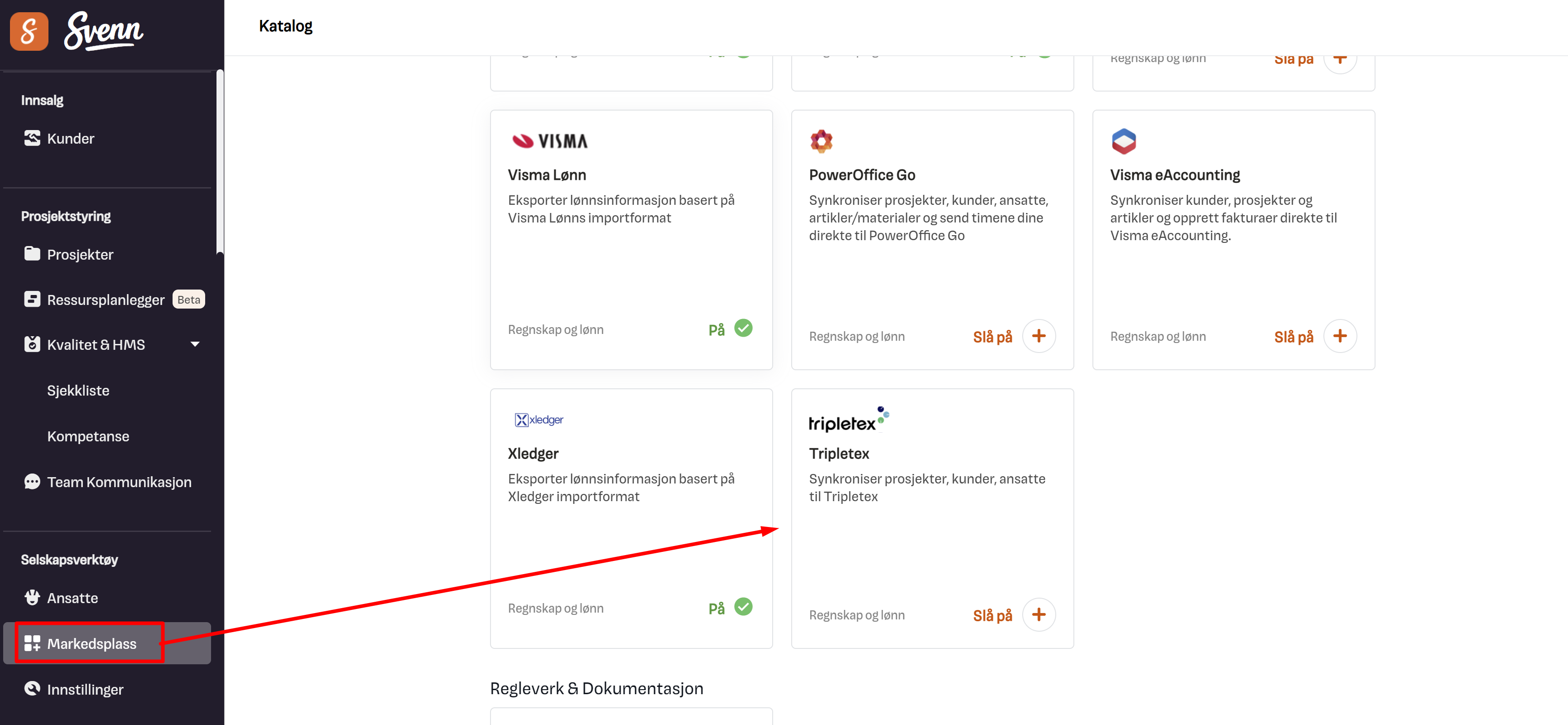Click the Ansatte helmet icon
This screenshot has height=725, width=1568.
[x=32, y=597]
